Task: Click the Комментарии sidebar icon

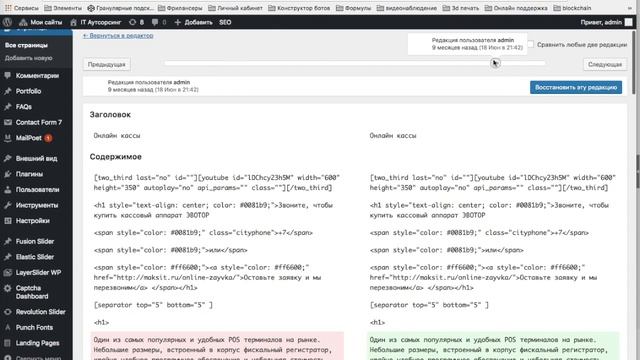Action: (7, 76)
